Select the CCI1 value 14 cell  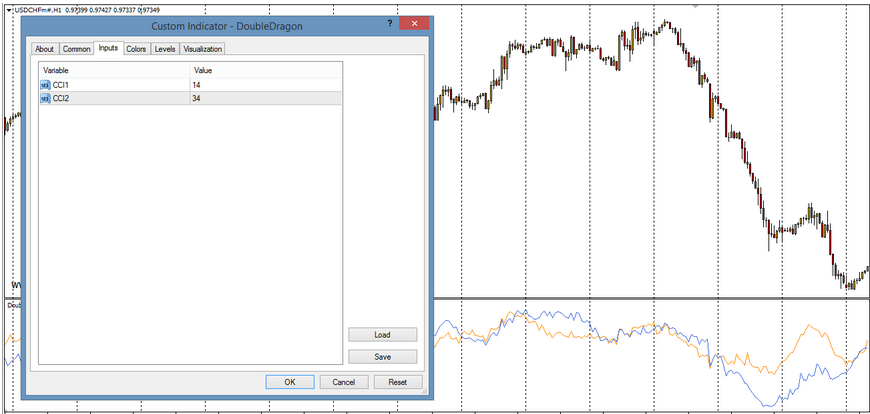[265, 85]
